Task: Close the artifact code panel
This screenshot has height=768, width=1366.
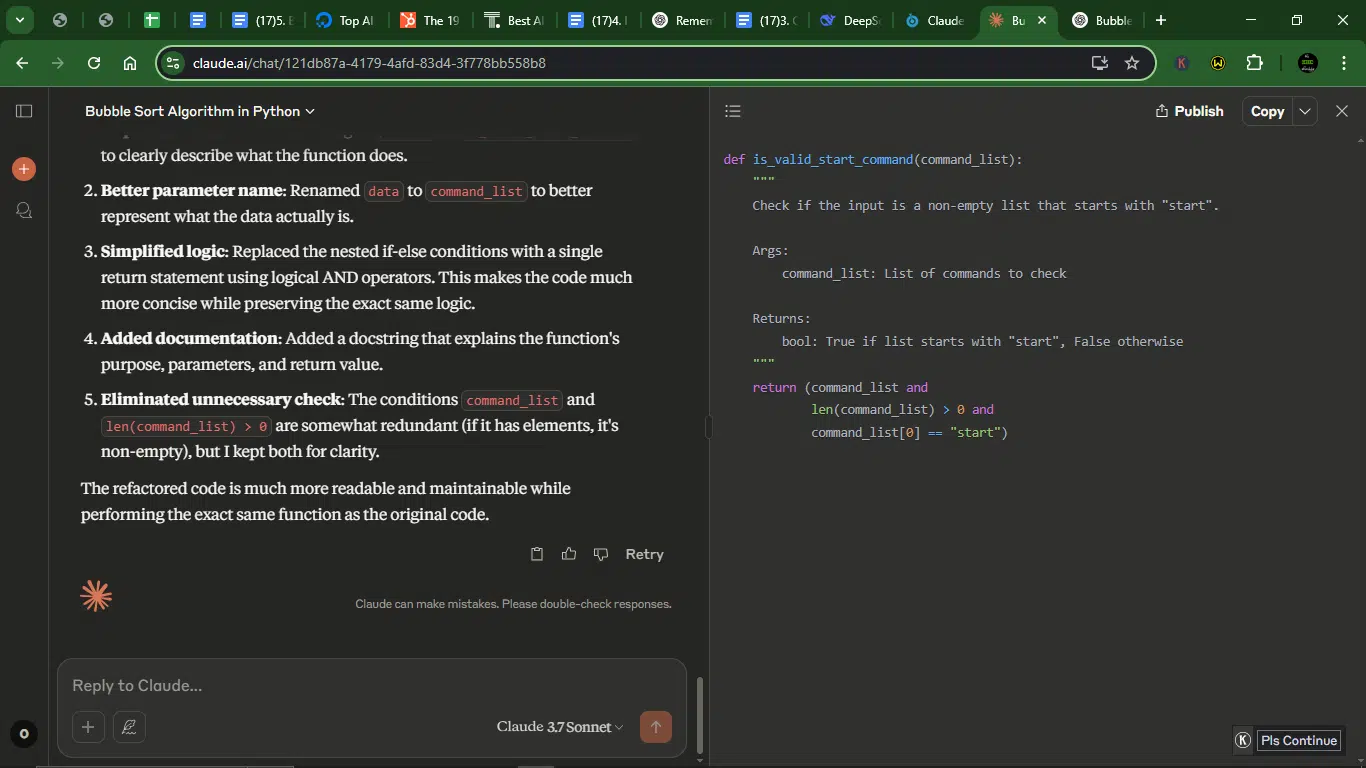Action: 1342,111
